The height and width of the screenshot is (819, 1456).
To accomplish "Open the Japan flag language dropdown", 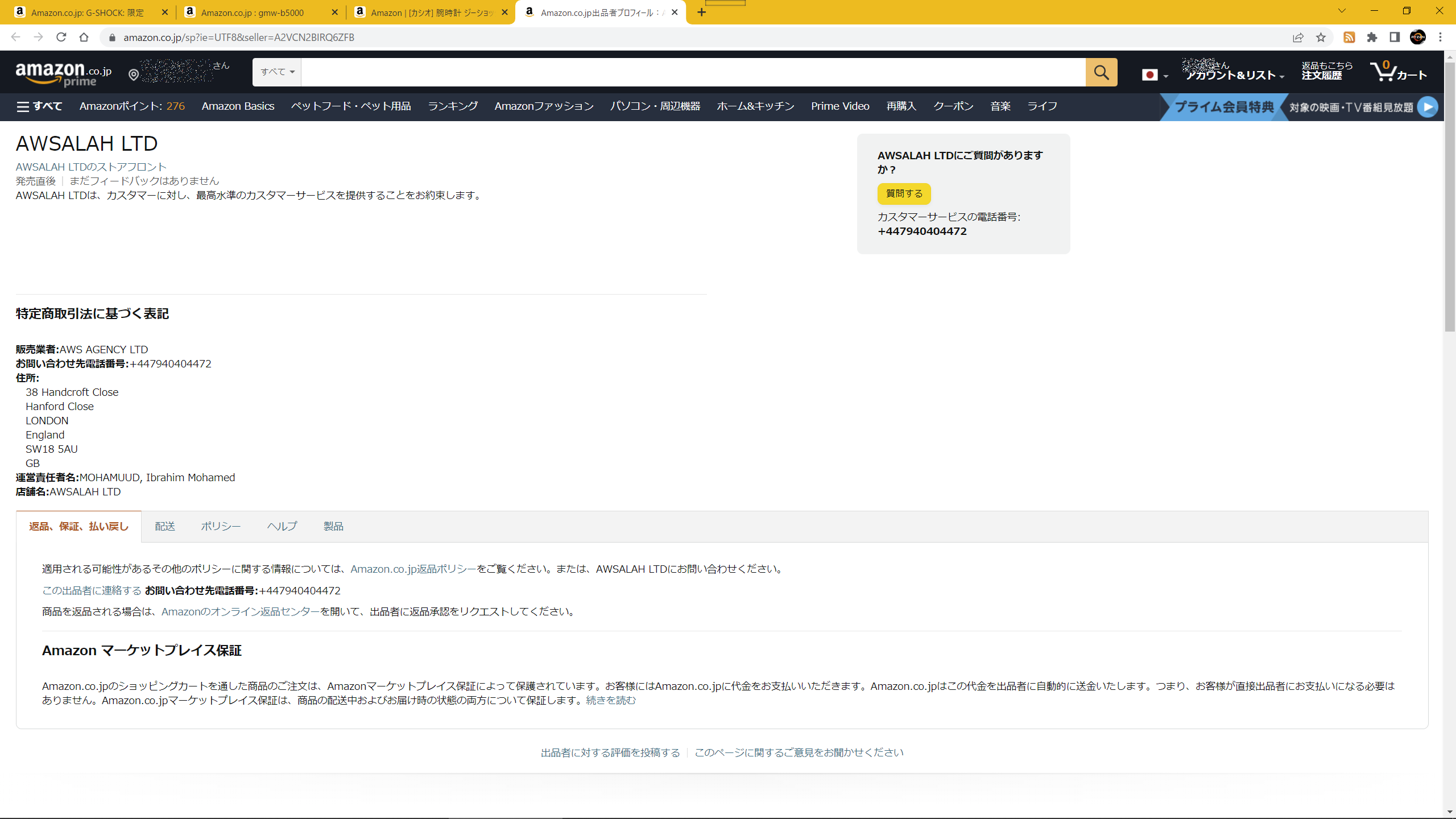I will coord(1155,75).
